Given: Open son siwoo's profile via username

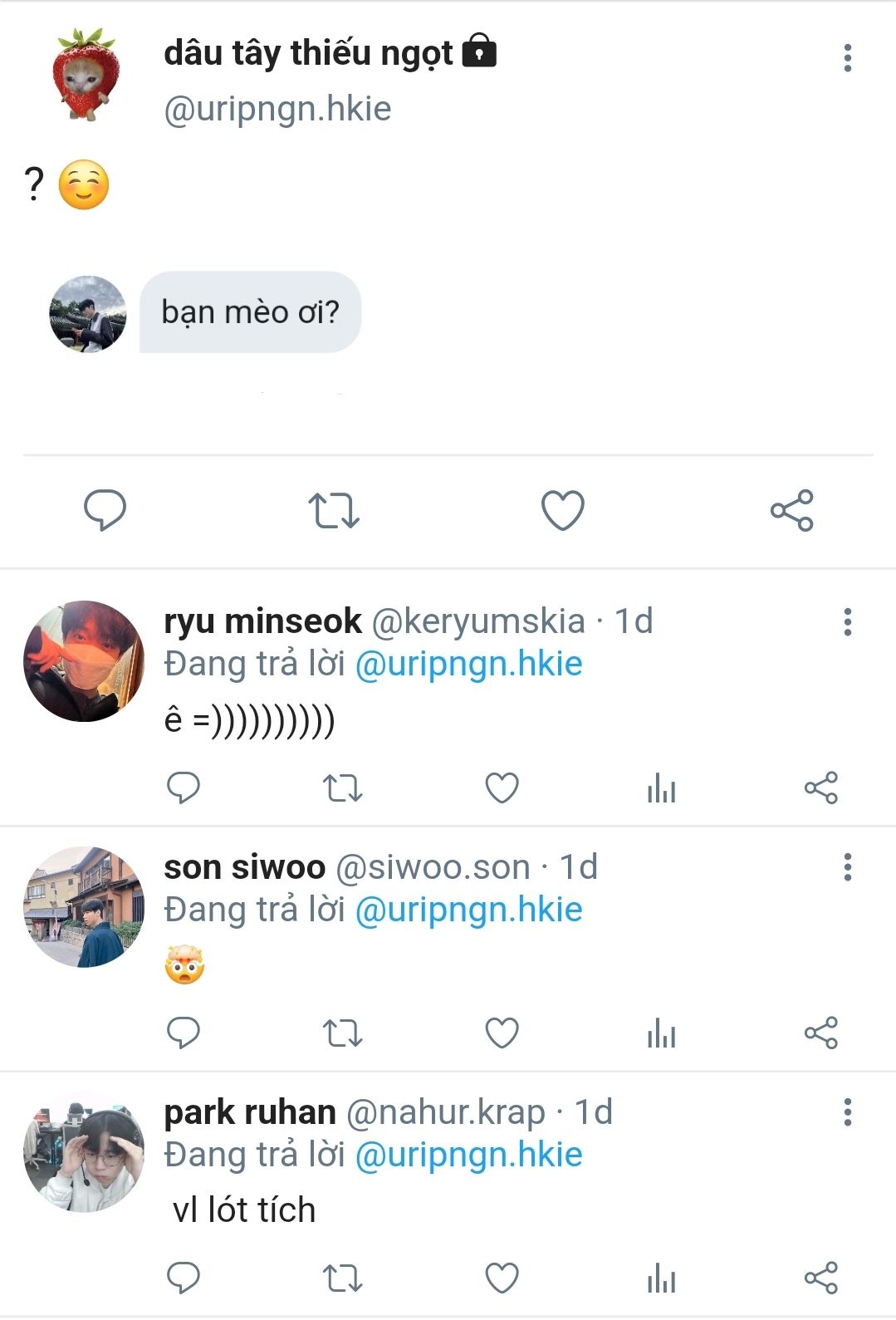Looking at the screenshot, I should point(244,867).
